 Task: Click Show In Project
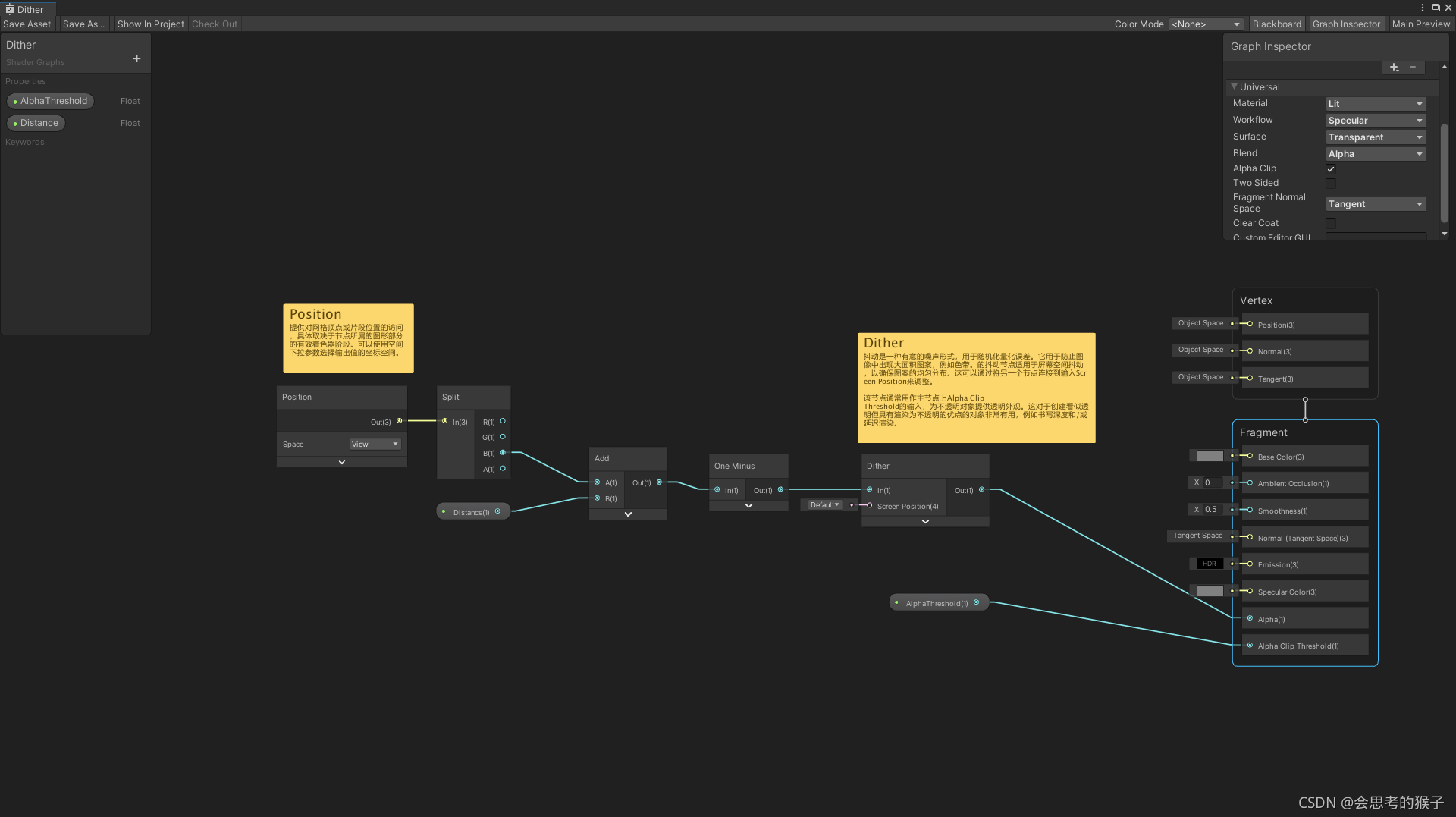pos(150,24)
